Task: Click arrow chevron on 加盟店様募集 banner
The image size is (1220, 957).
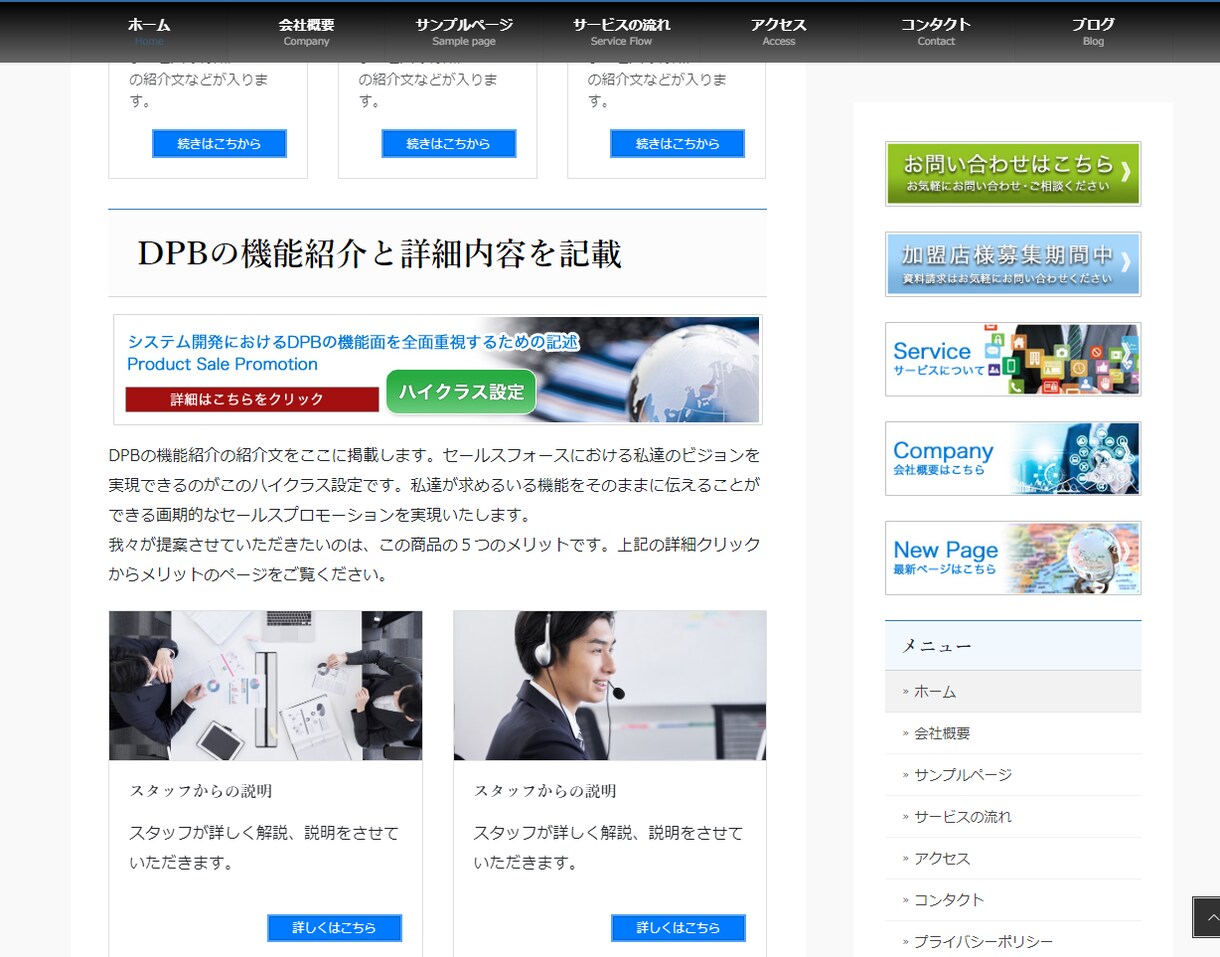Action: pyautogui.click(x=1125, y=262)
